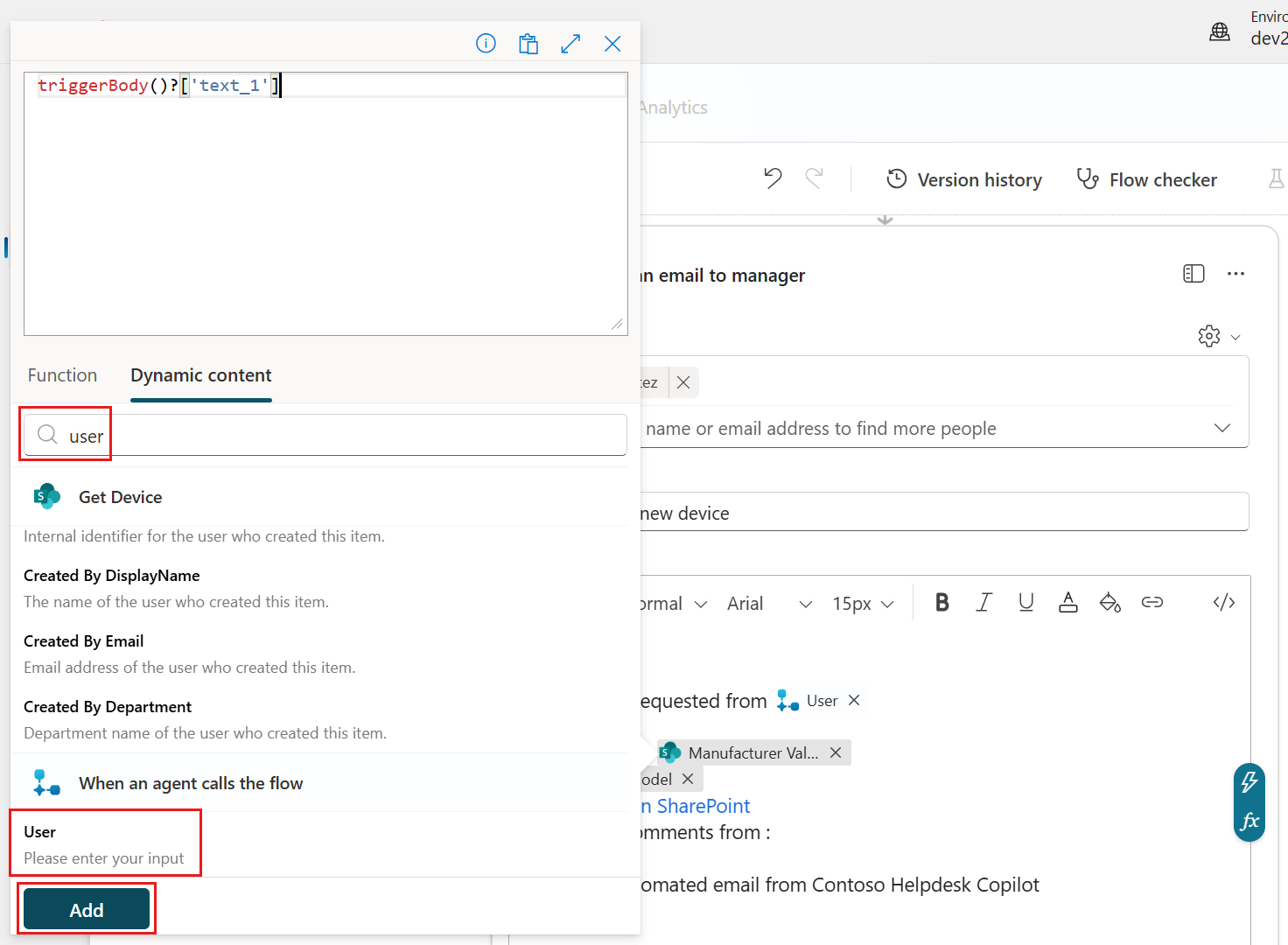Expand the To recipients dropdown chevron
1288x945 pixels.
1222,428
